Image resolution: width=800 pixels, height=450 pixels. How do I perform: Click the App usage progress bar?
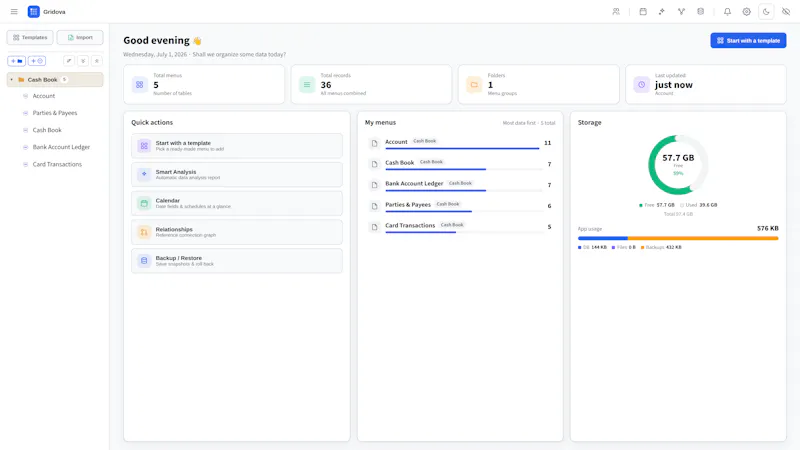[x=678, y=238]
